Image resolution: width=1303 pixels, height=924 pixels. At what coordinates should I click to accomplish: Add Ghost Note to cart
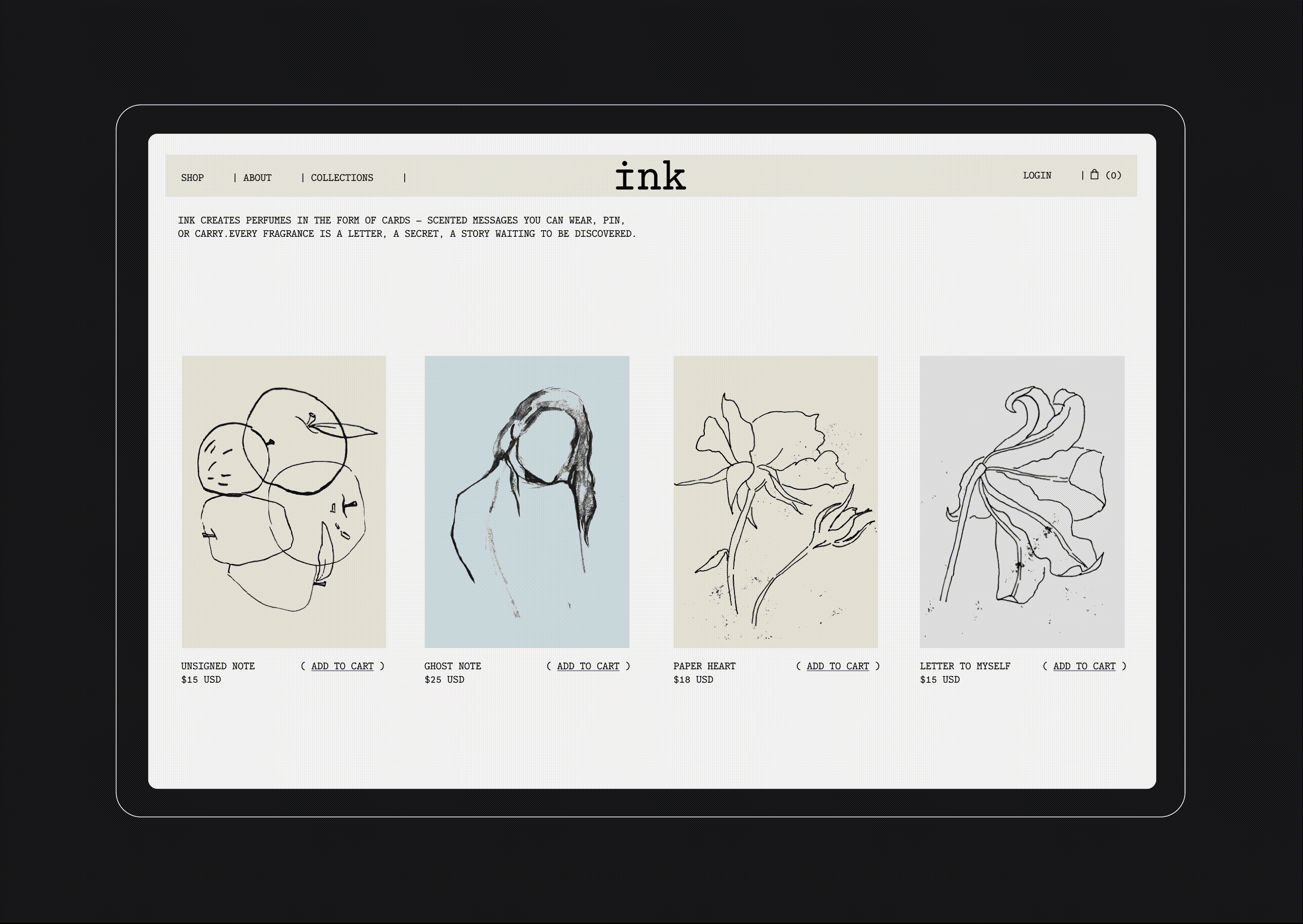(588, 666)
